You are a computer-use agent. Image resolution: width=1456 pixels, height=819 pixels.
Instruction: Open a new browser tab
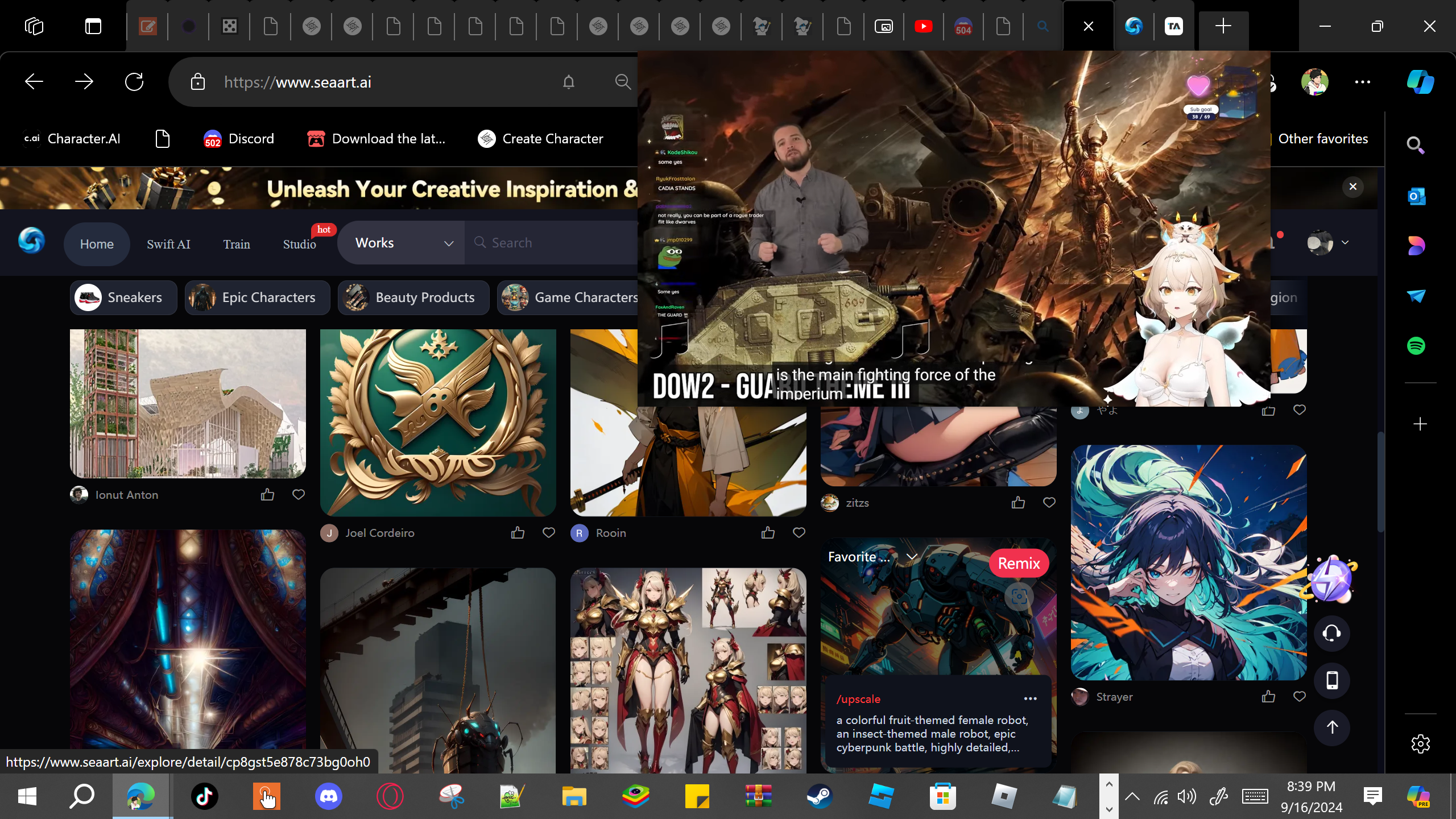click(x=1223, y=26)
